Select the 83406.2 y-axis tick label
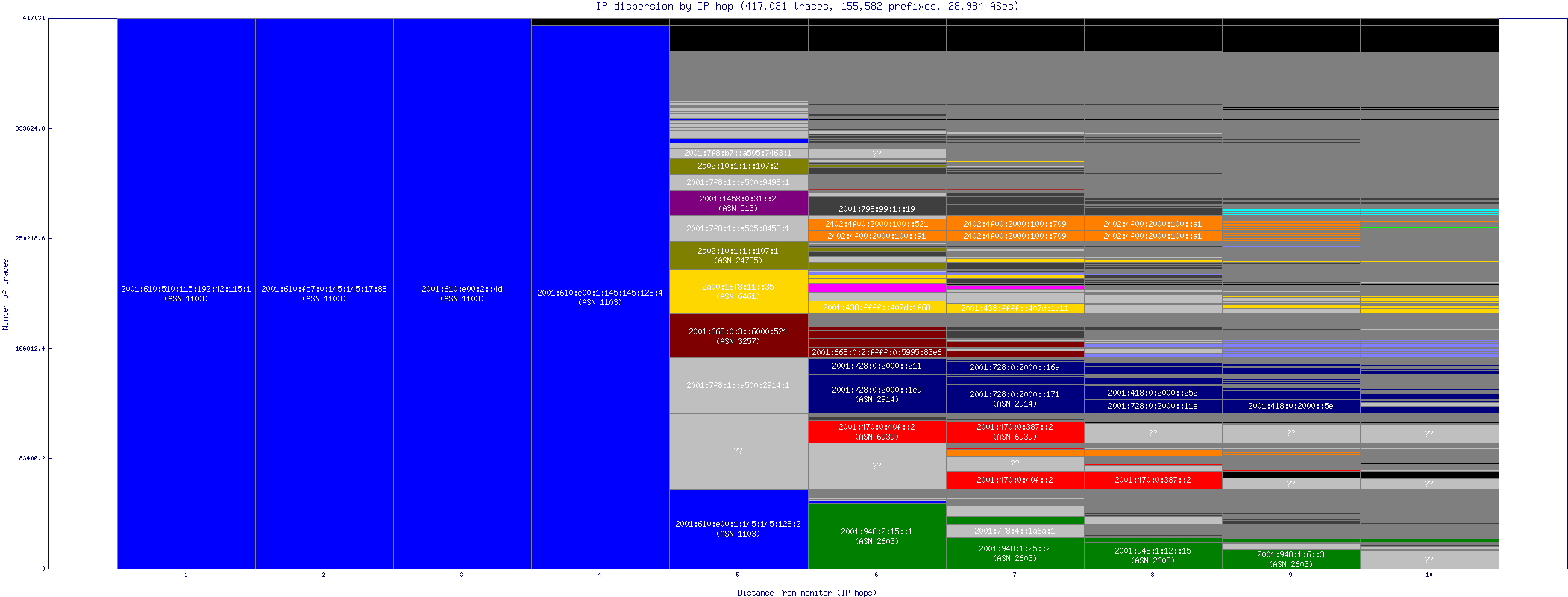The image size is (1568, 597). pos(32,458)
